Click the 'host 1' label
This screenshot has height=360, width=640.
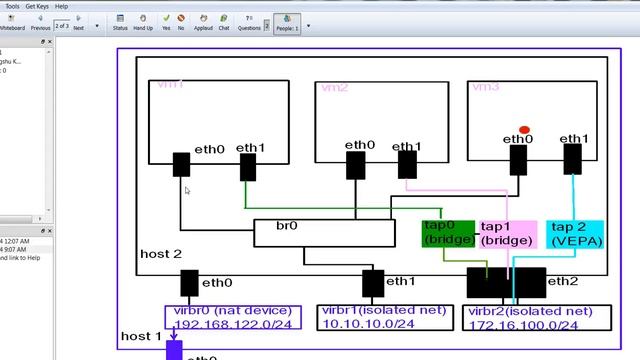tap(141, 336)
